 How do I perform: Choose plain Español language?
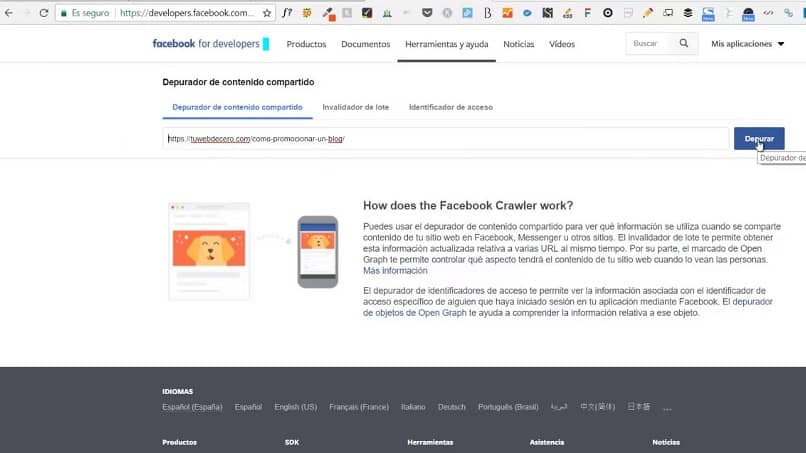click(248, 407)
